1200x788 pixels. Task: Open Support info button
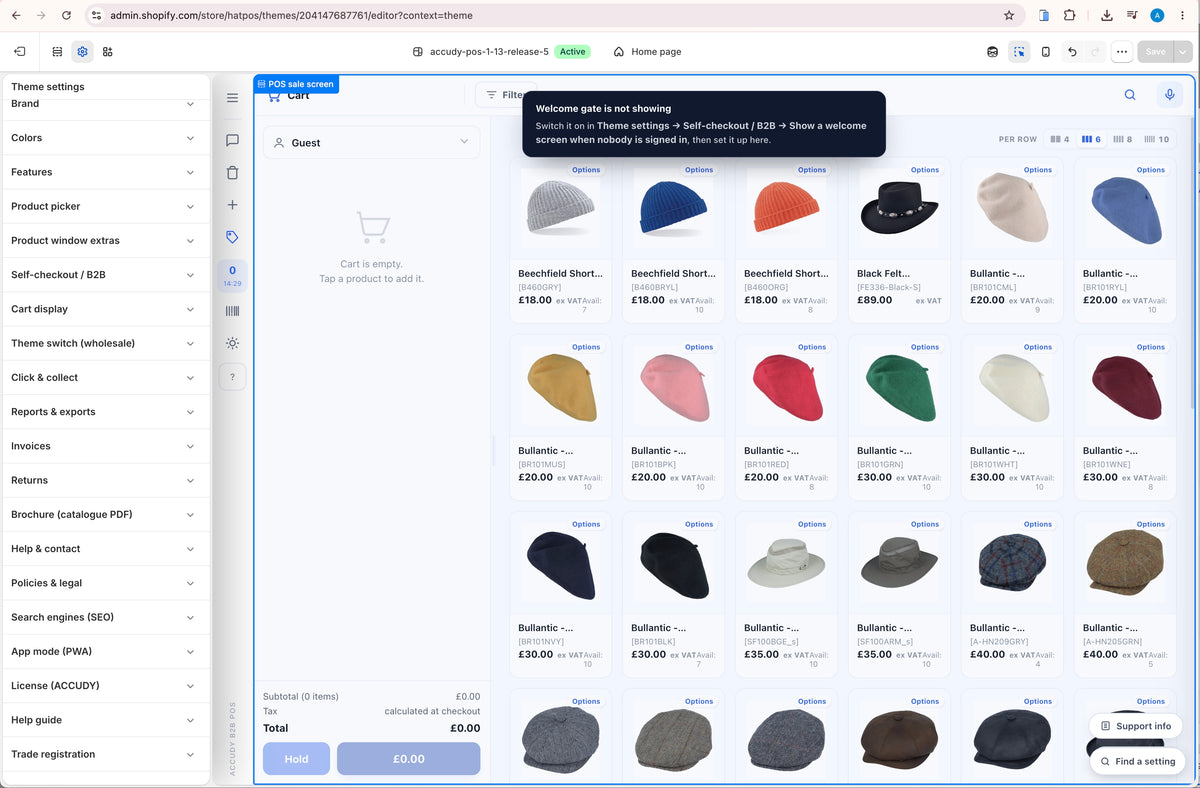(x=1135, y=726)
